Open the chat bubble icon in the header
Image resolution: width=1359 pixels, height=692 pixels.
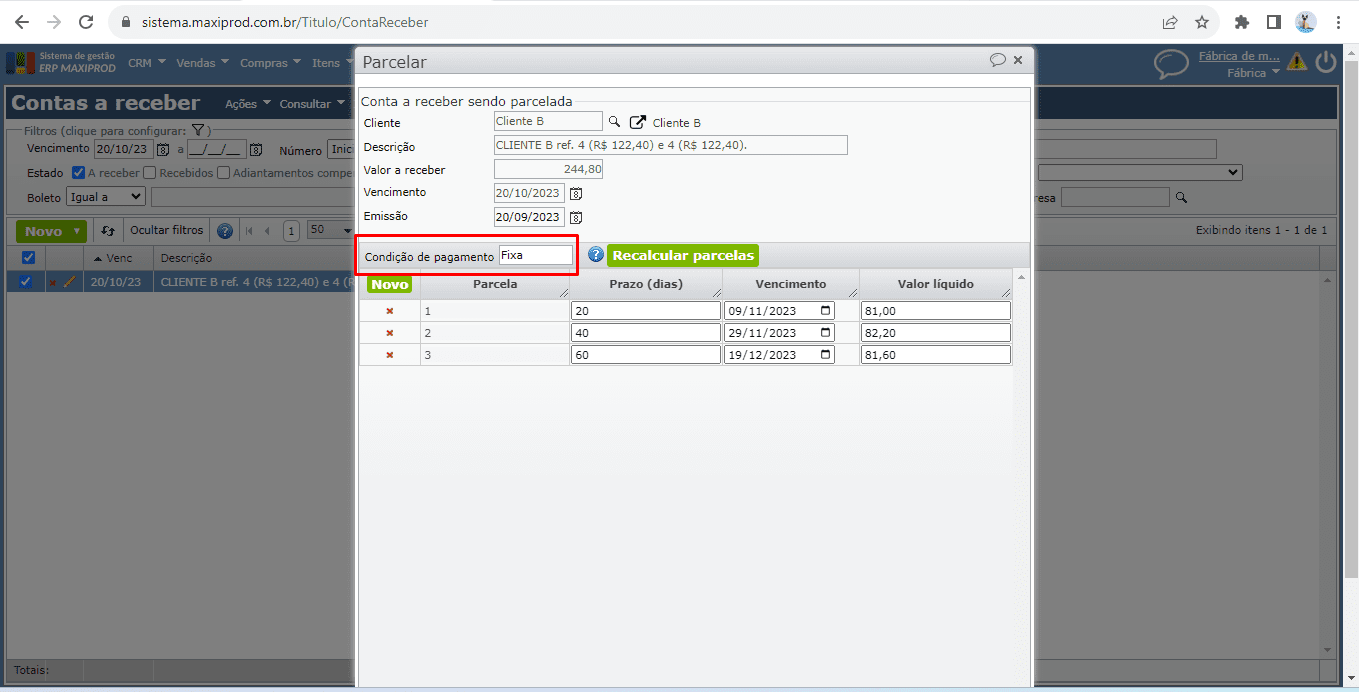click(x=1171, y=64)
